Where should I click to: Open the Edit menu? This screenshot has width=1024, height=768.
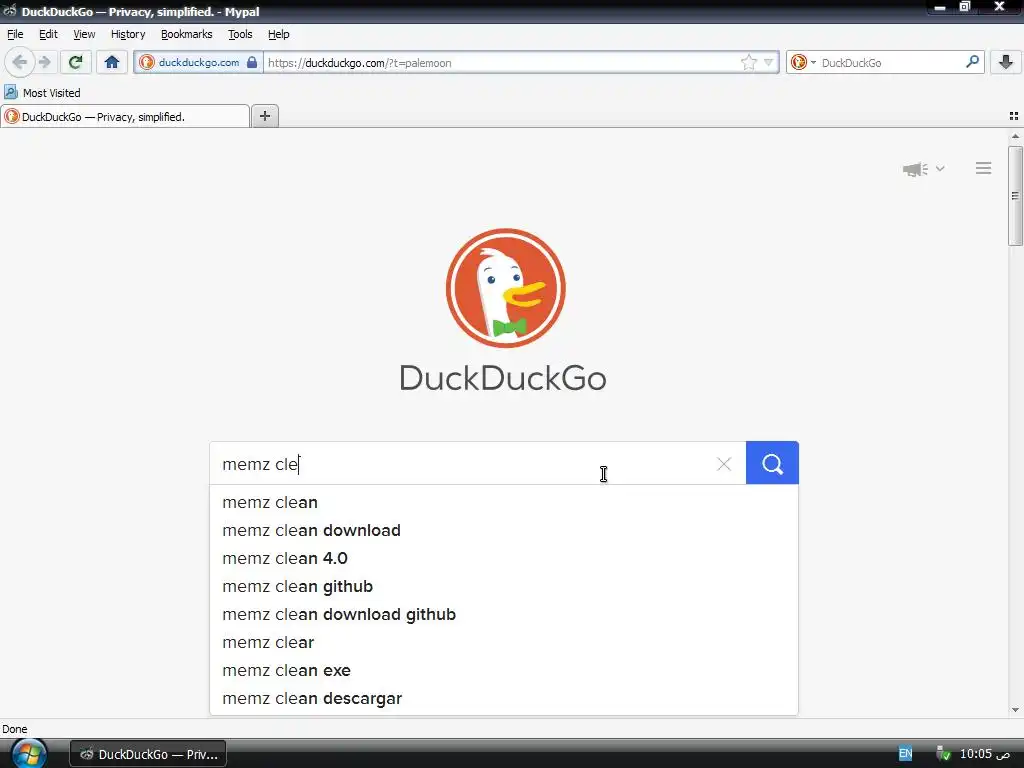click(48, 34)
